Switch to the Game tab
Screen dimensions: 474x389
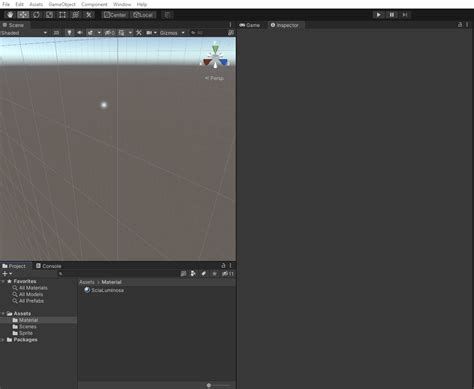point(250,25)
